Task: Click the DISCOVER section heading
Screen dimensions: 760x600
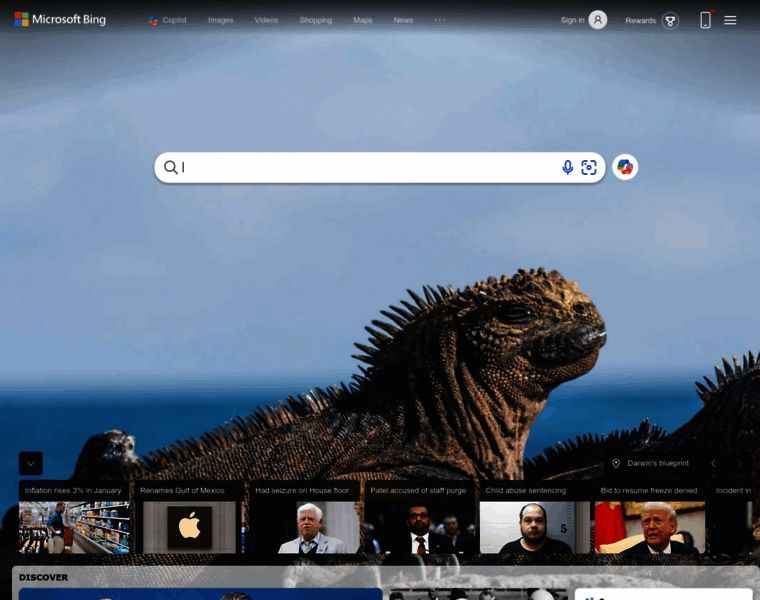Action: coord(44,577)
